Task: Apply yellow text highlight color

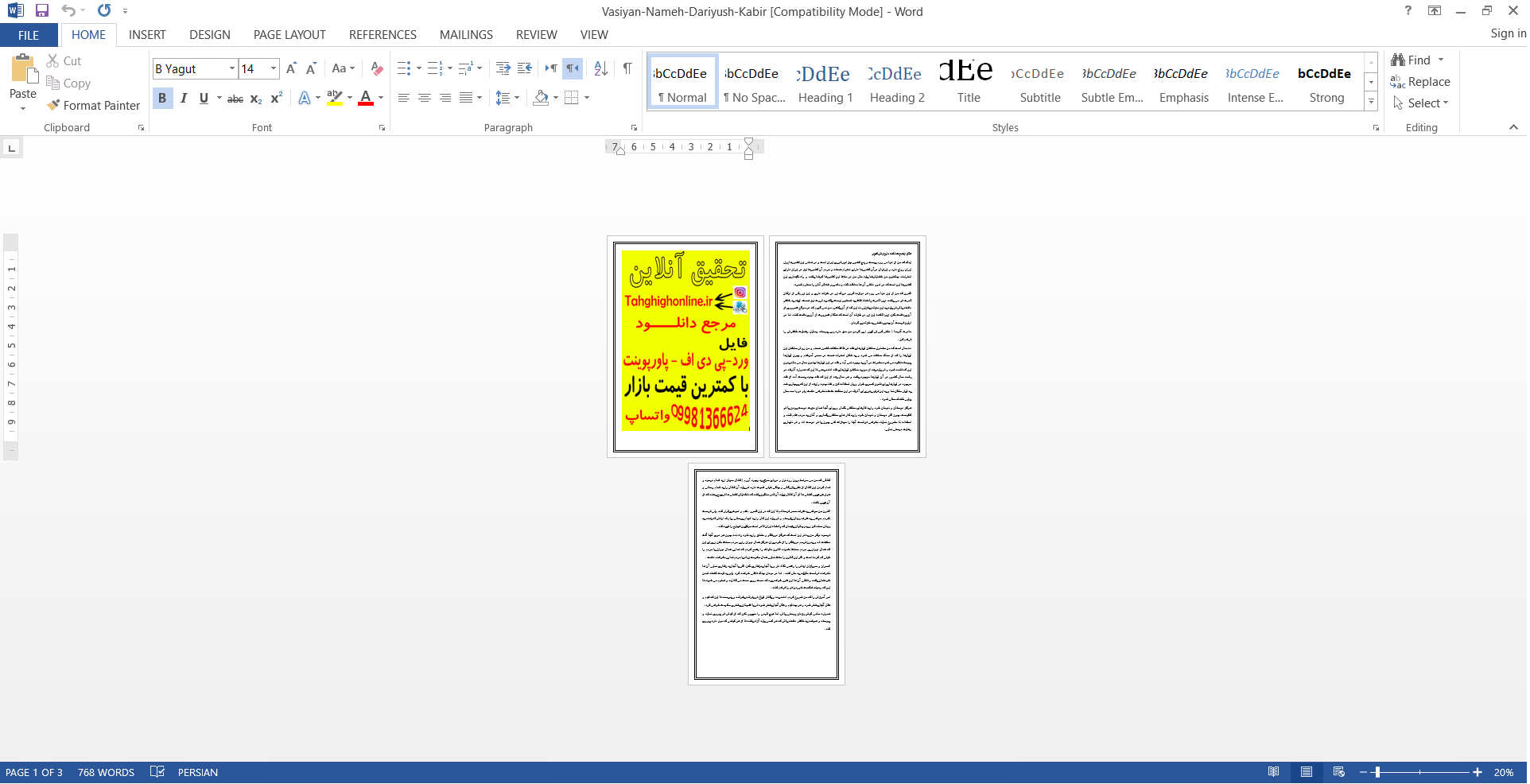Action: [335, 98]
